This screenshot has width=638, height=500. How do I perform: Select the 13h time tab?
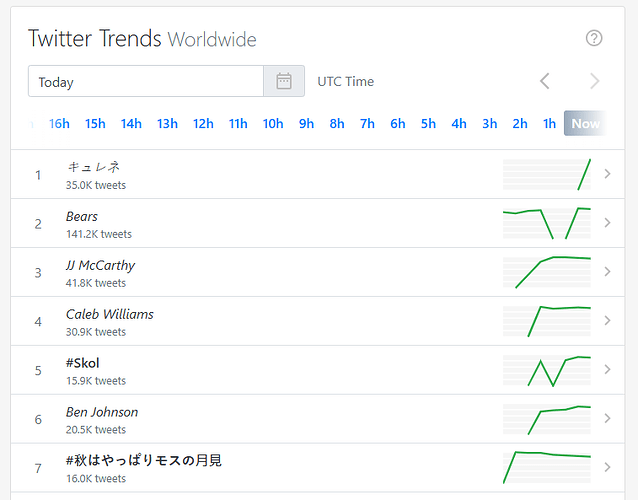pyautogui.click(x=167, y=123)
